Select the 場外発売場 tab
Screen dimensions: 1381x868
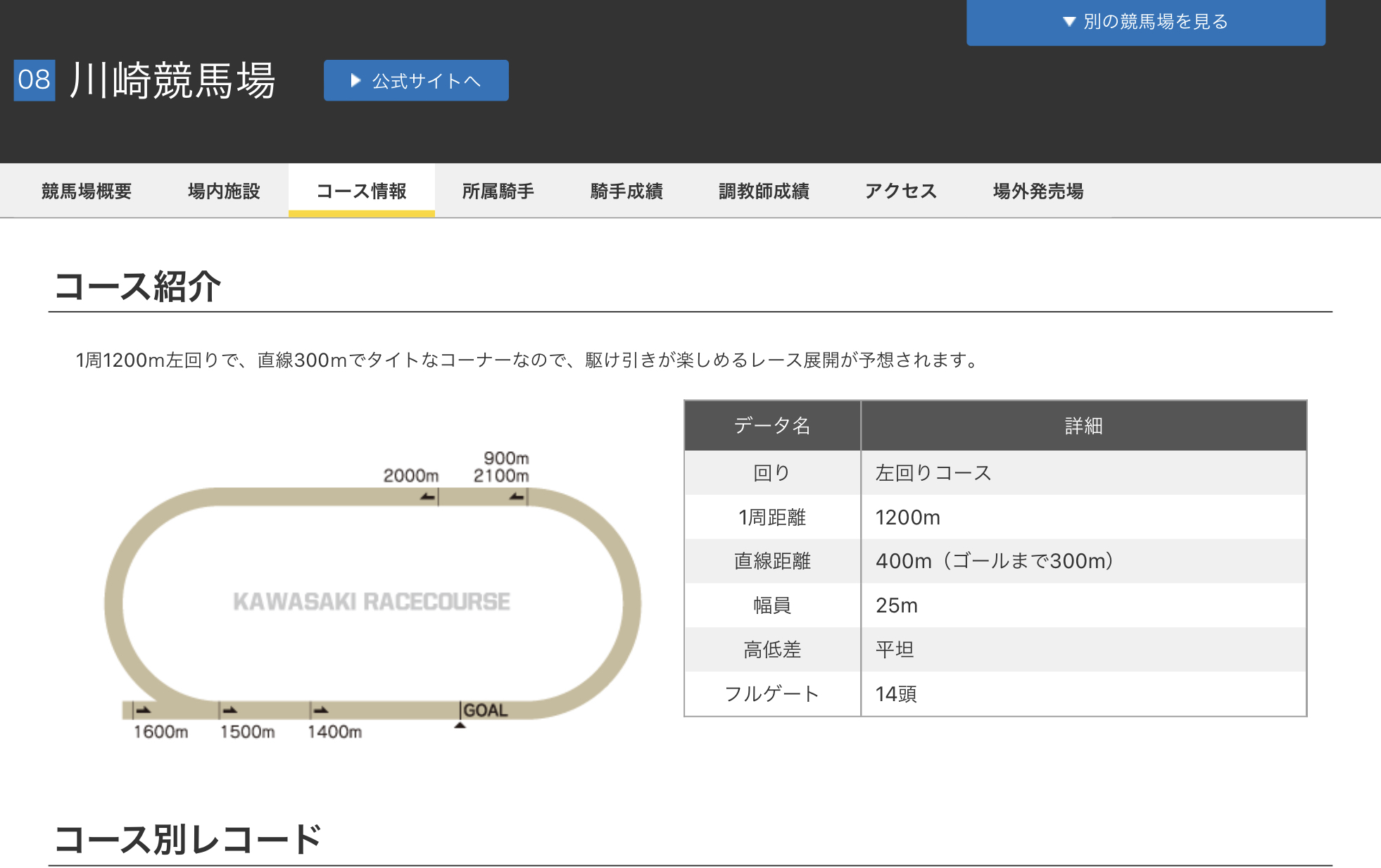pyautogui.click(x=1038, y=191)
